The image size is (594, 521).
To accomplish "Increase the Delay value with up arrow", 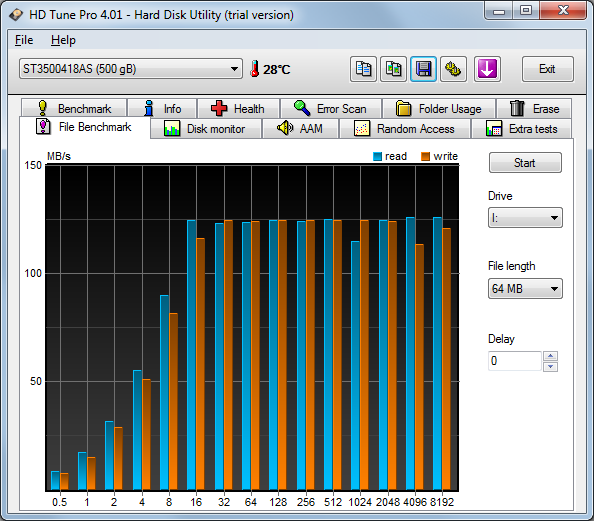I will (550, 356).
